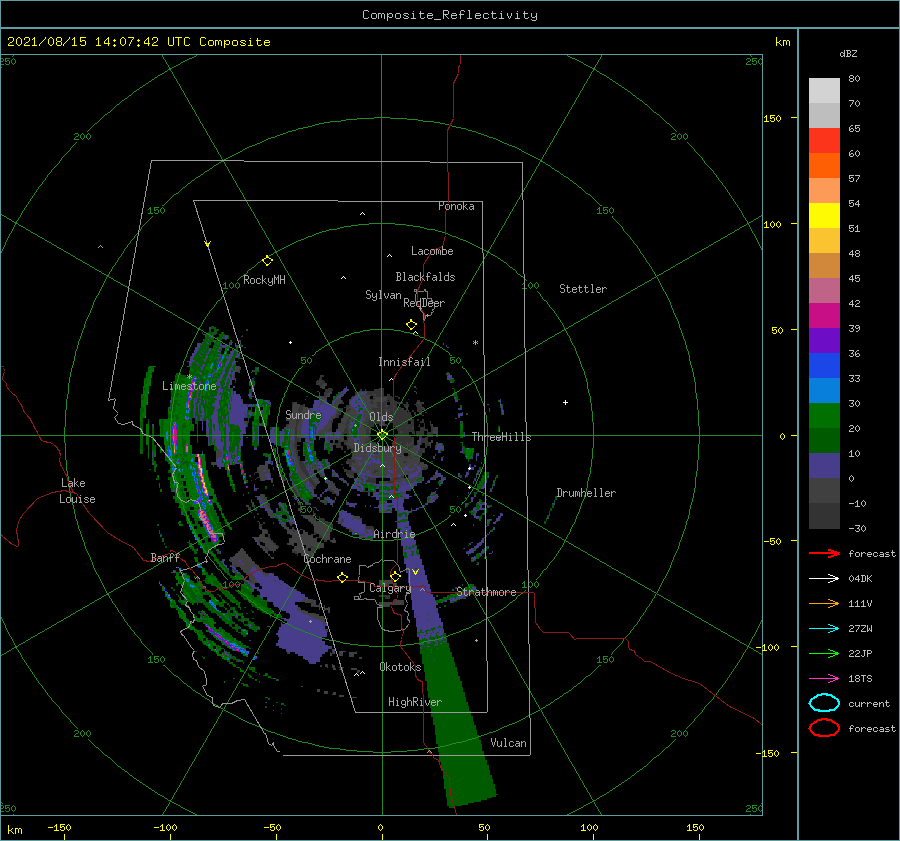Click the Okotoks label on map

tap(400, 667)
